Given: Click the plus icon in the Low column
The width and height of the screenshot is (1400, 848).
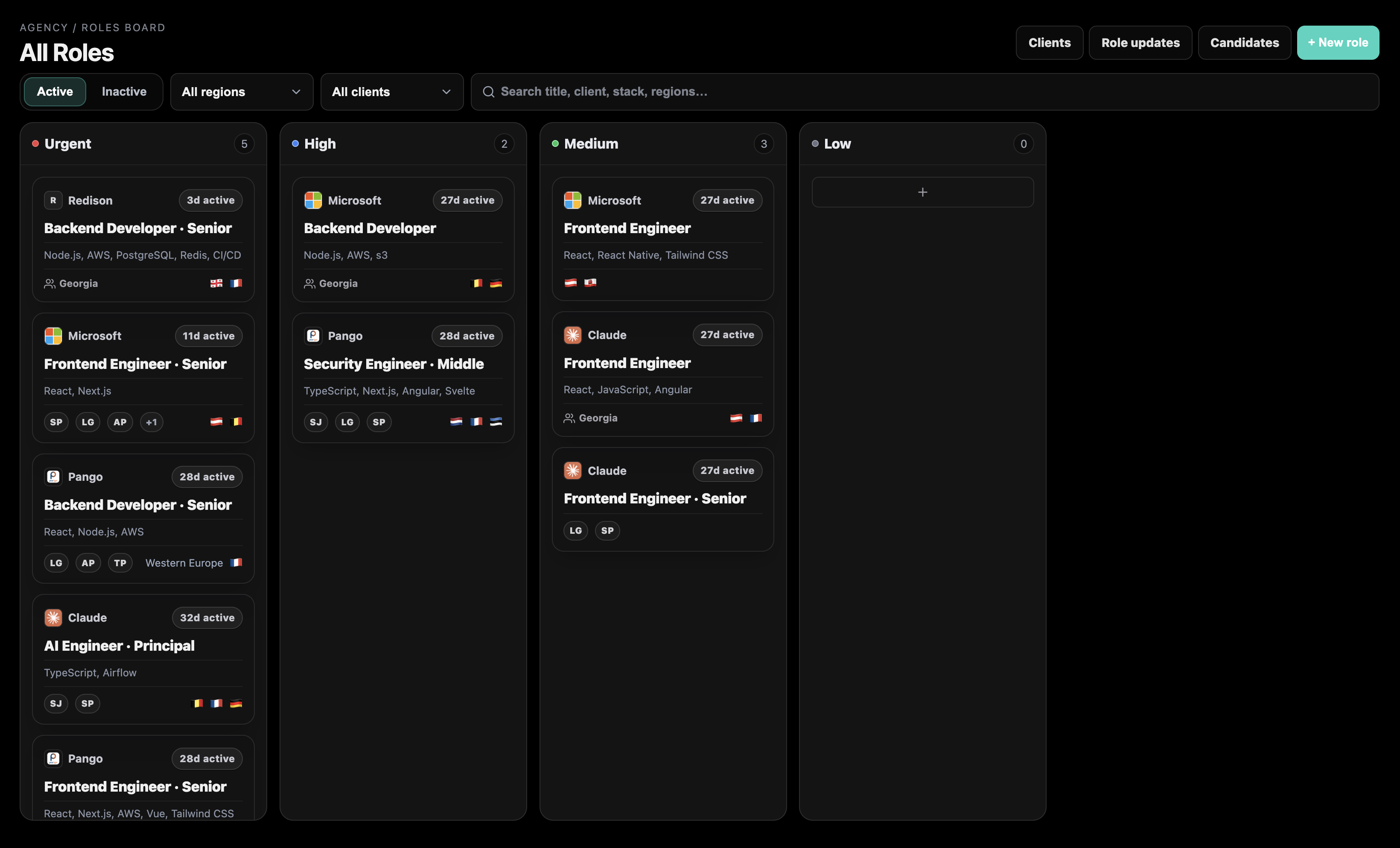Looking at the screenshot, I should coord(923,192).
